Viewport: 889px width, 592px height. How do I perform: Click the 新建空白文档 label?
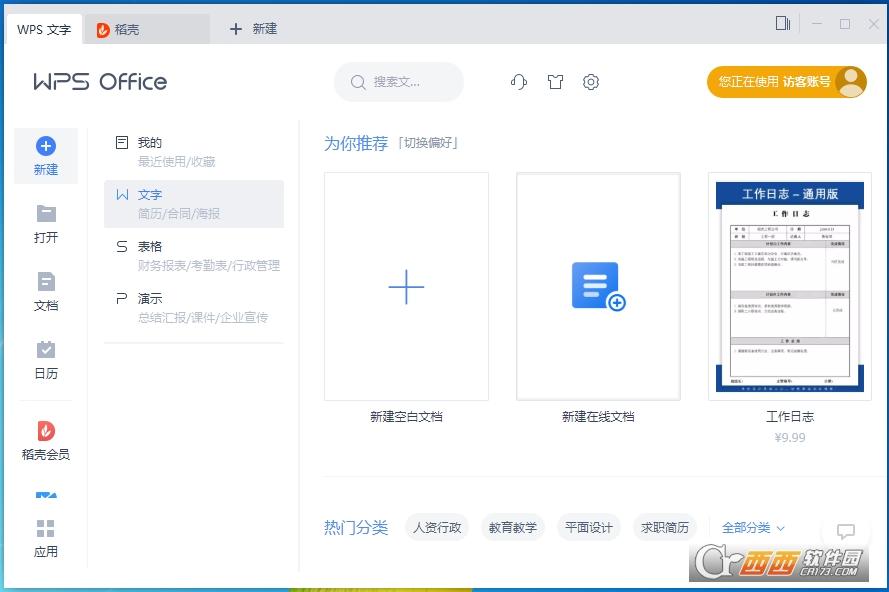click(x=406, y=417)
